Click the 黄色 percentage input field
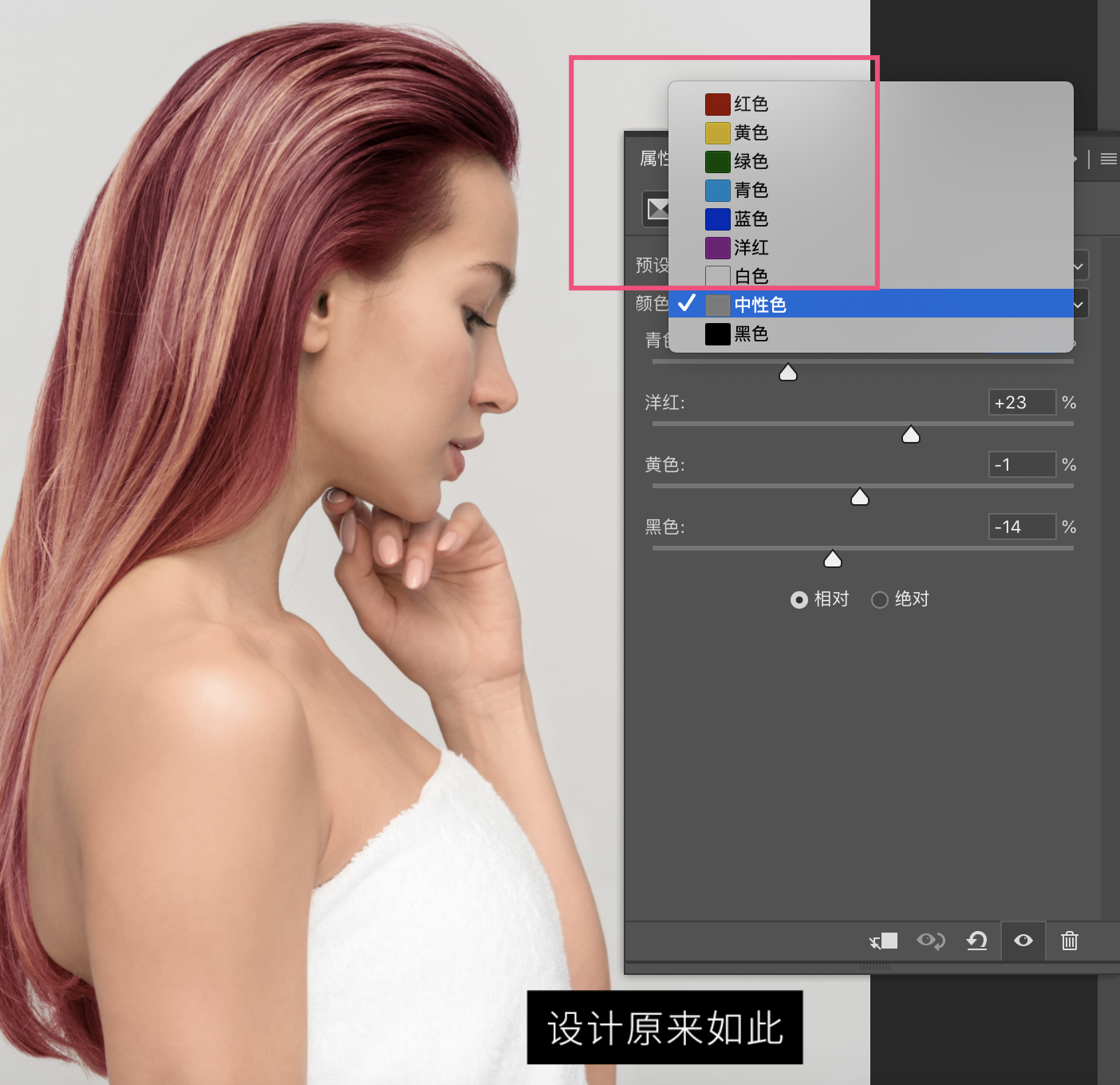This screenshot has height=1085, width=1120. (1023, 464)
